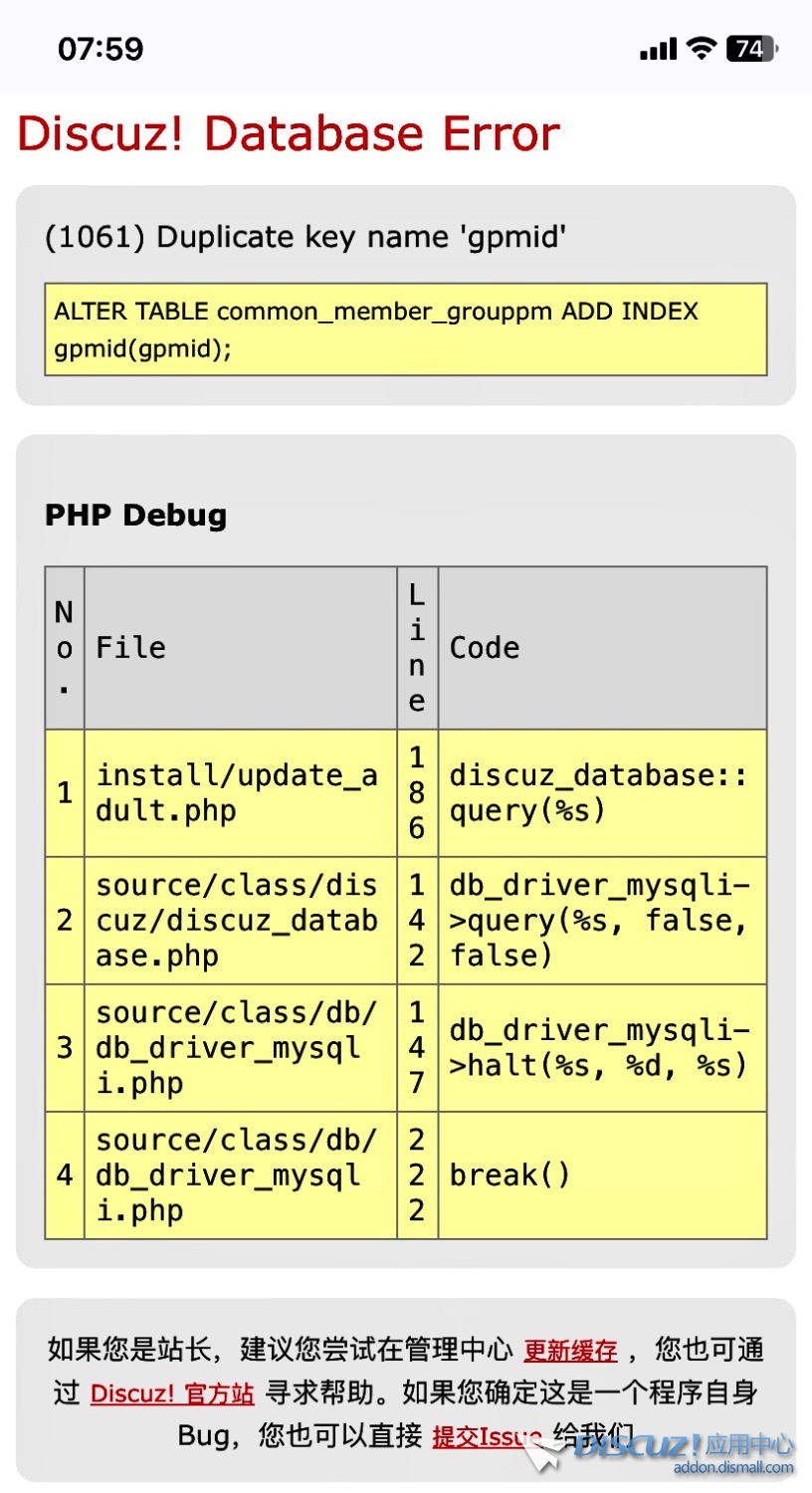Click the 'Code' column header

click(603, 648)
